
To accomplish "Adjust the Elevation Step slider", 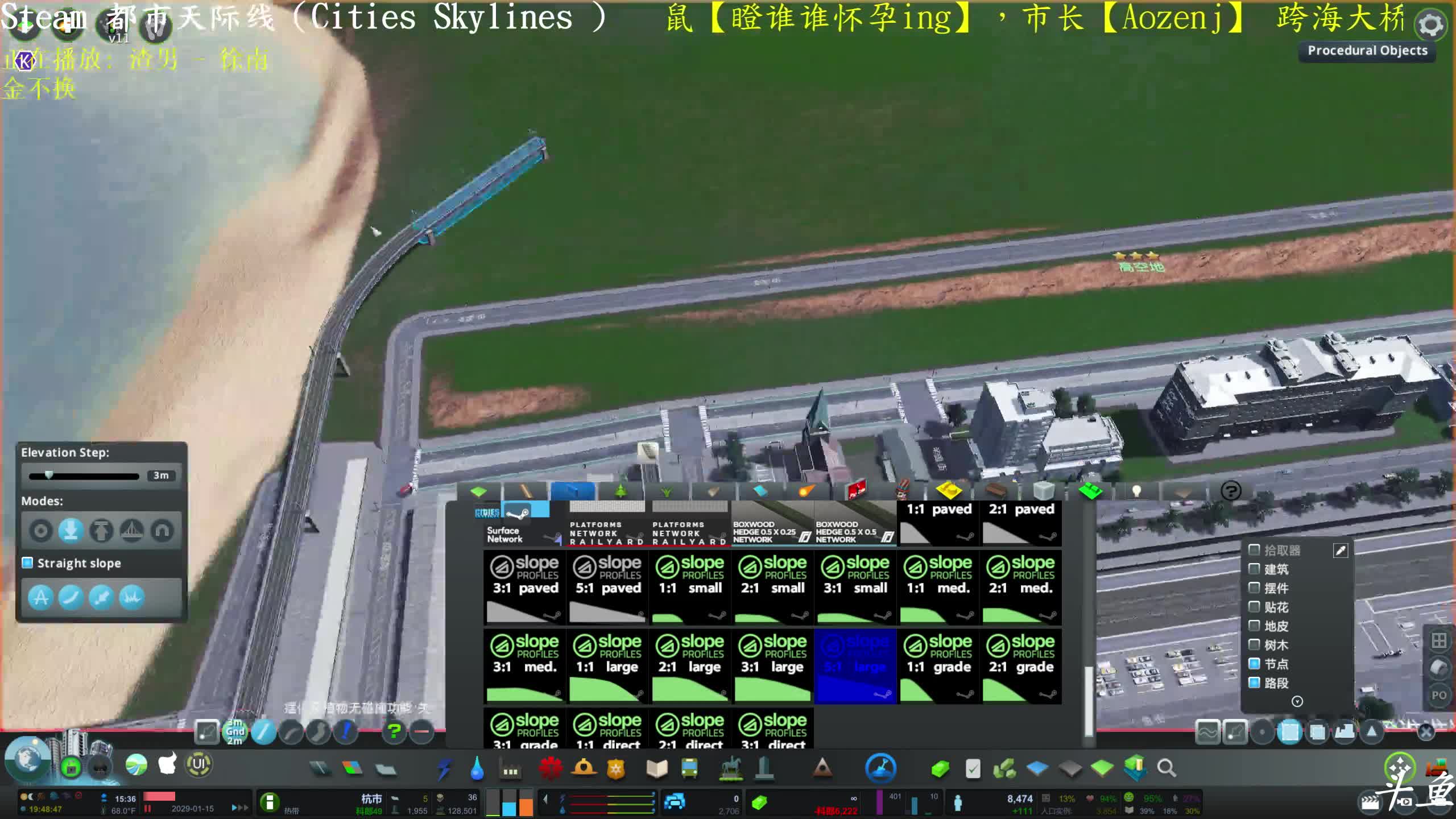I will pos(84,475).
